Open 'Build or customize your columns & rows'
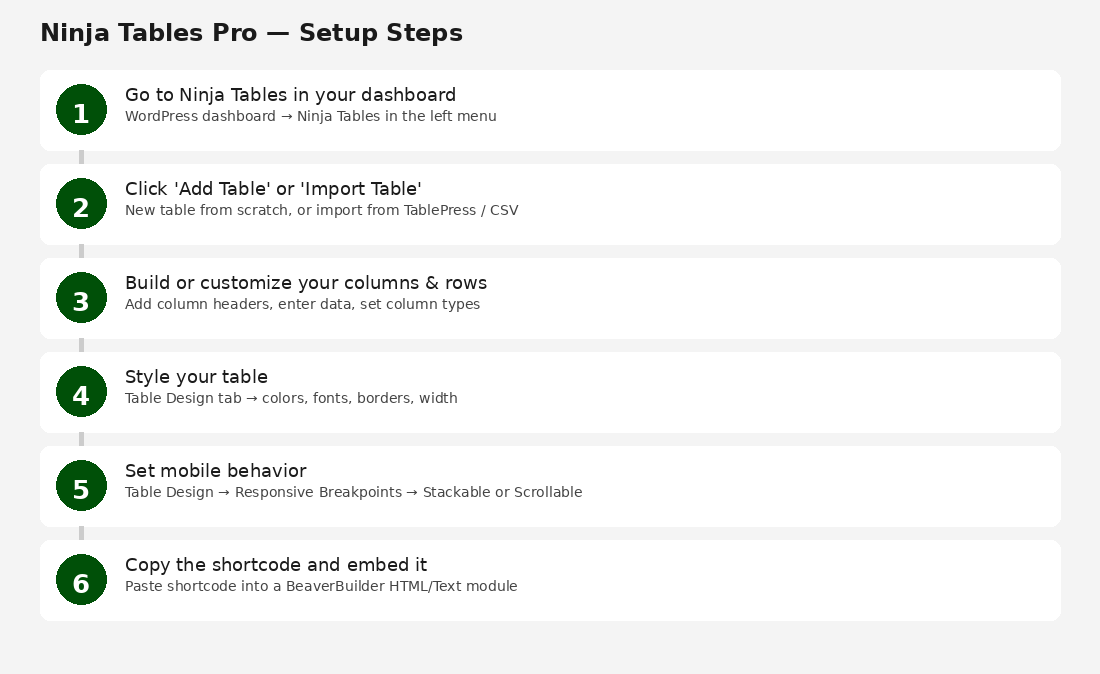 click(305, 283)
